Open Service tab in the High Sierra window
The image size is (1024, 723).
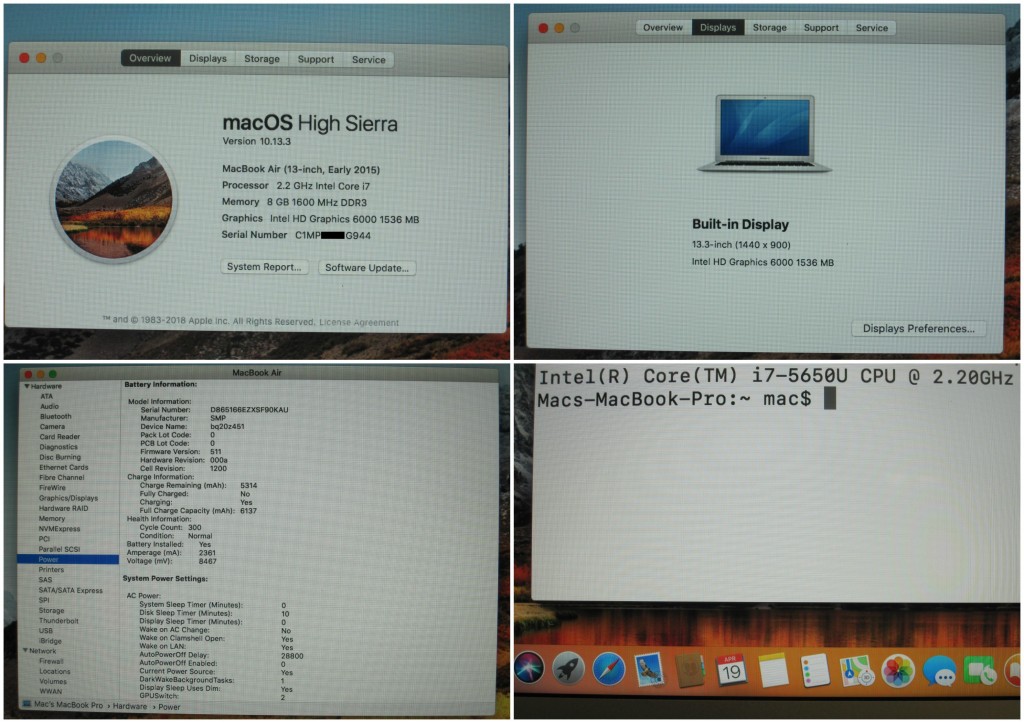(x=368, y=59)
